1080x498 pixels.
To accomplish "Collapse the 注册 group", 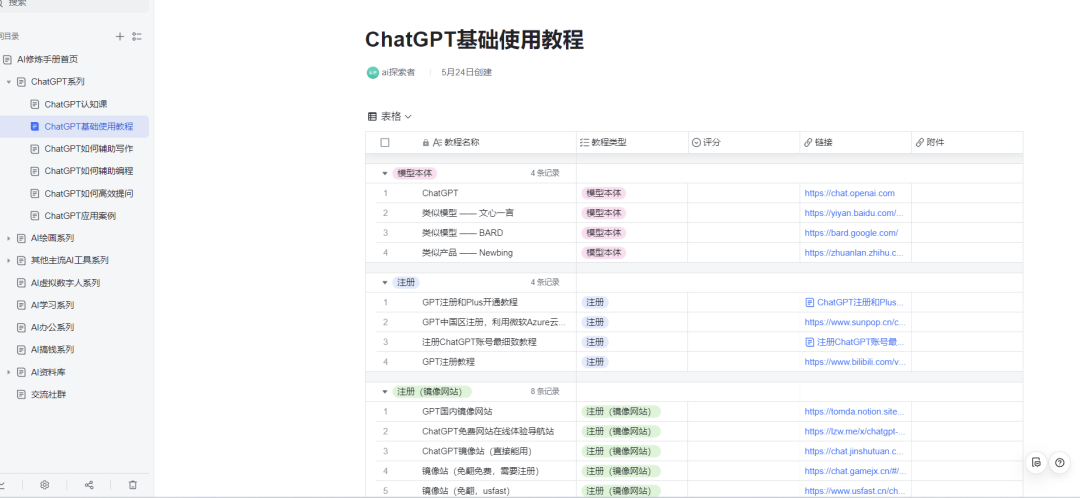I will (x=384, y=282).
